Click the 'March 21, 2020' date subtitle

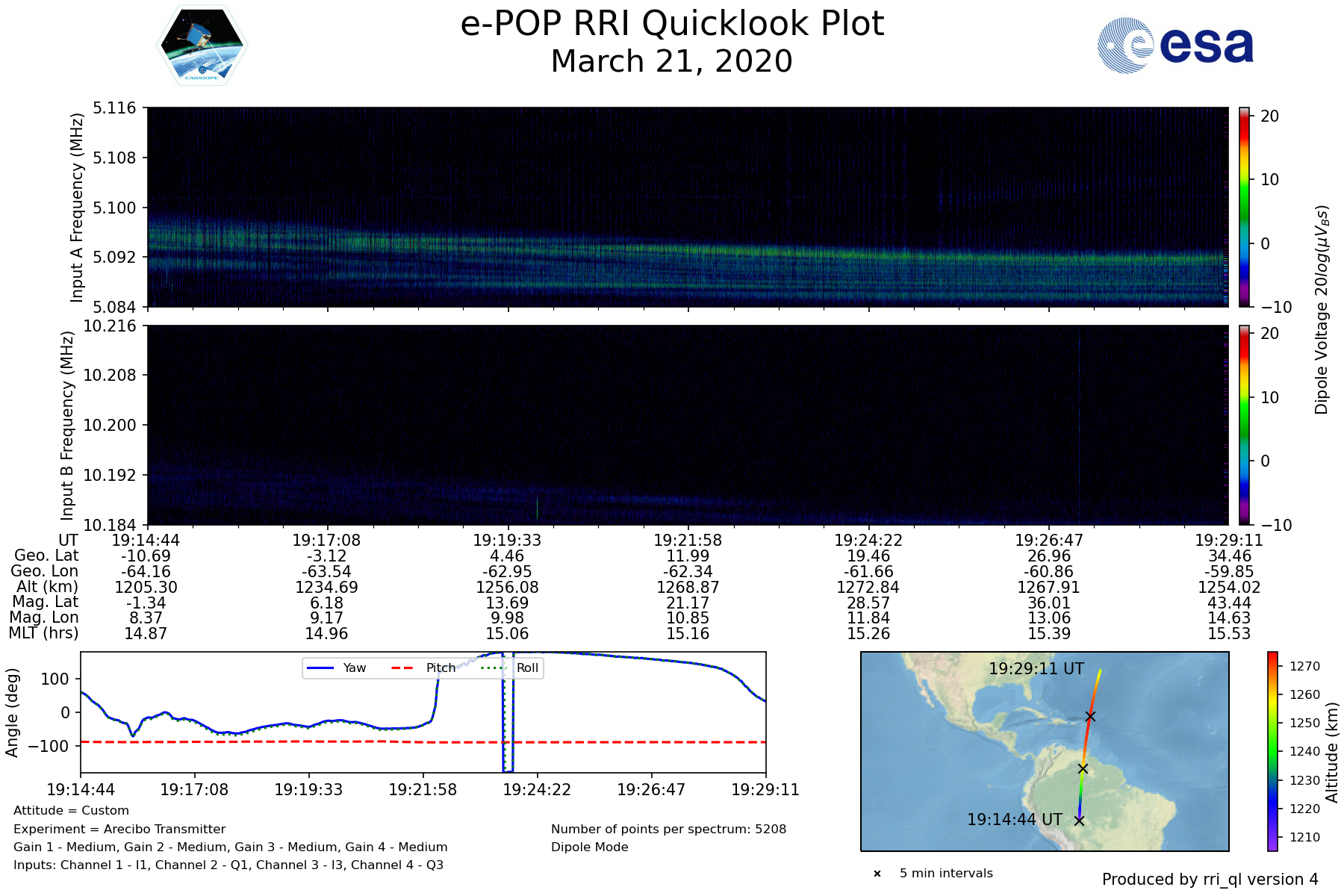tap(672, 62)
